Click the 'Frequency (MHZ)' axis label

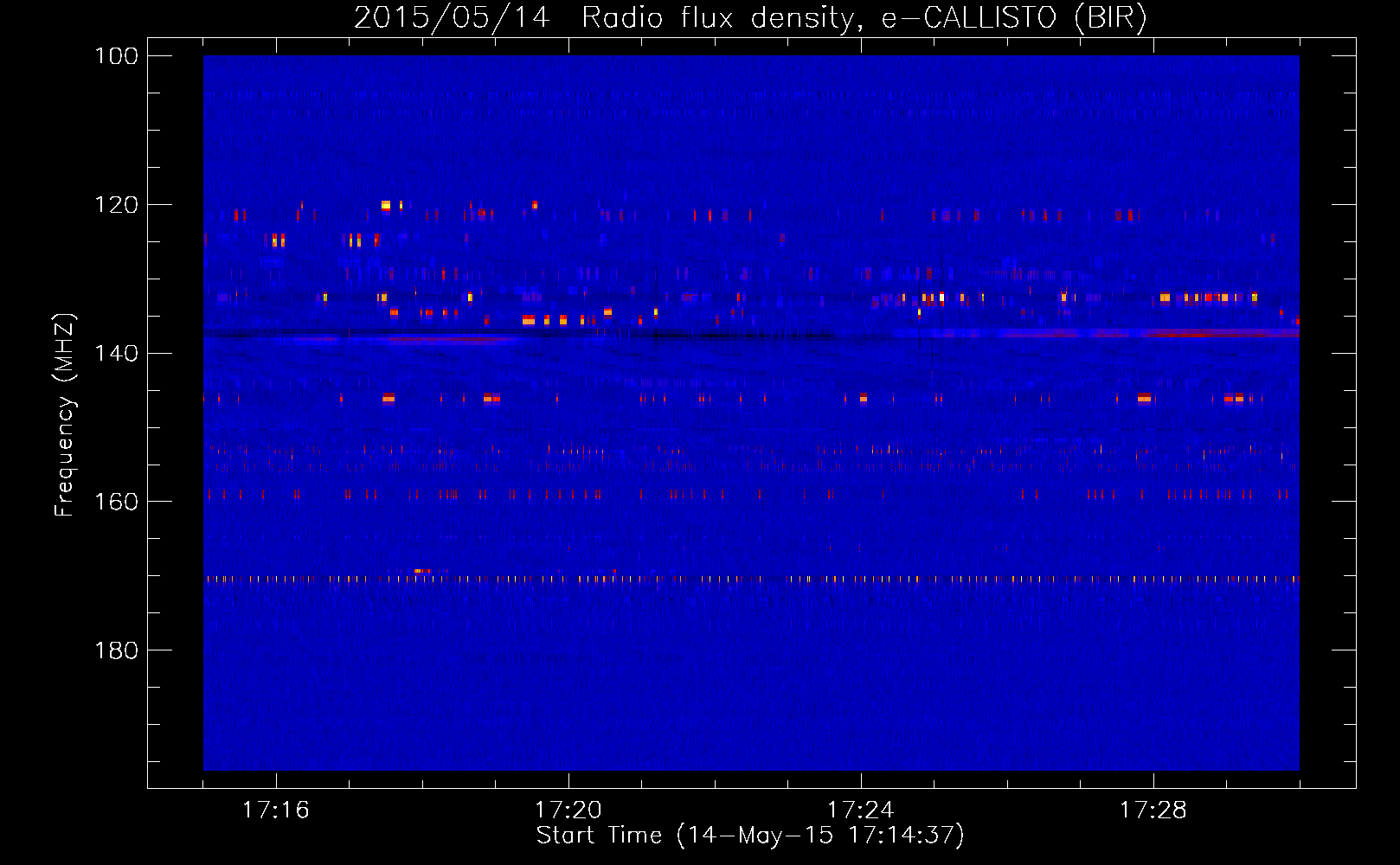point(65,415)
